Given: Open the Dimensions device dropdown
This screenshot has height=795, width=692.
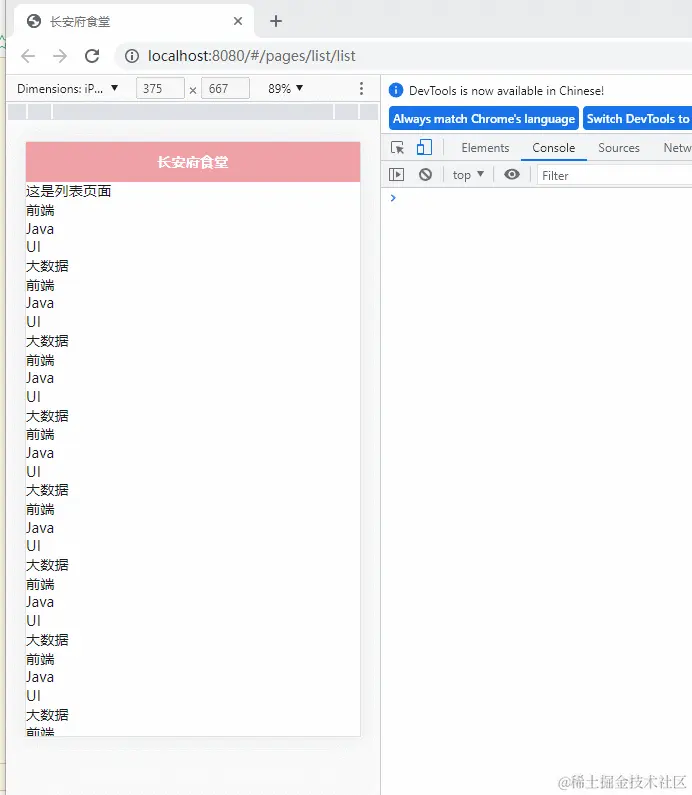Looking at the screenshot, I should coord(67,89).
